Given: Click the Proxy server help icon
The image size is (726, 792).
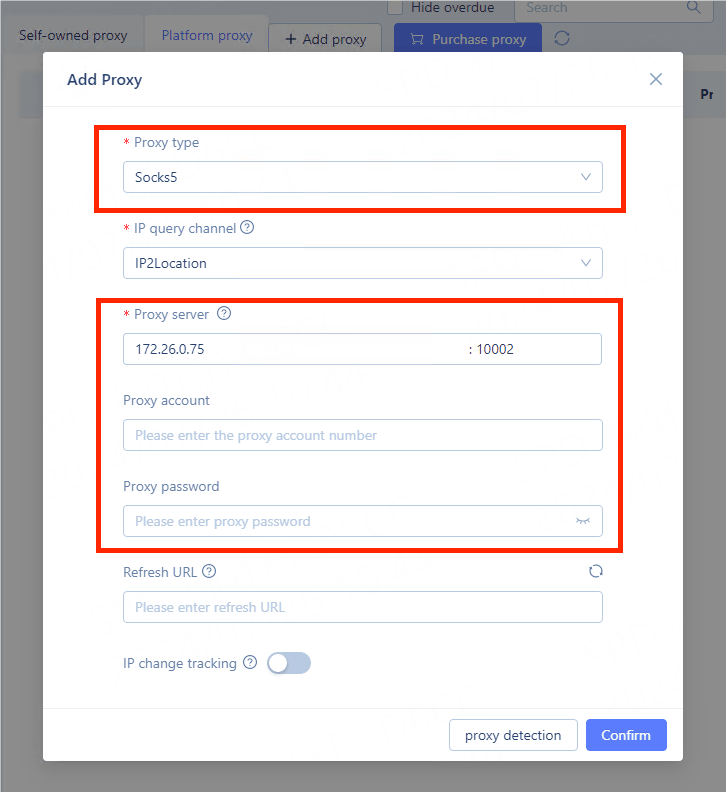Looking at the screenshot, I should point(224,314).
